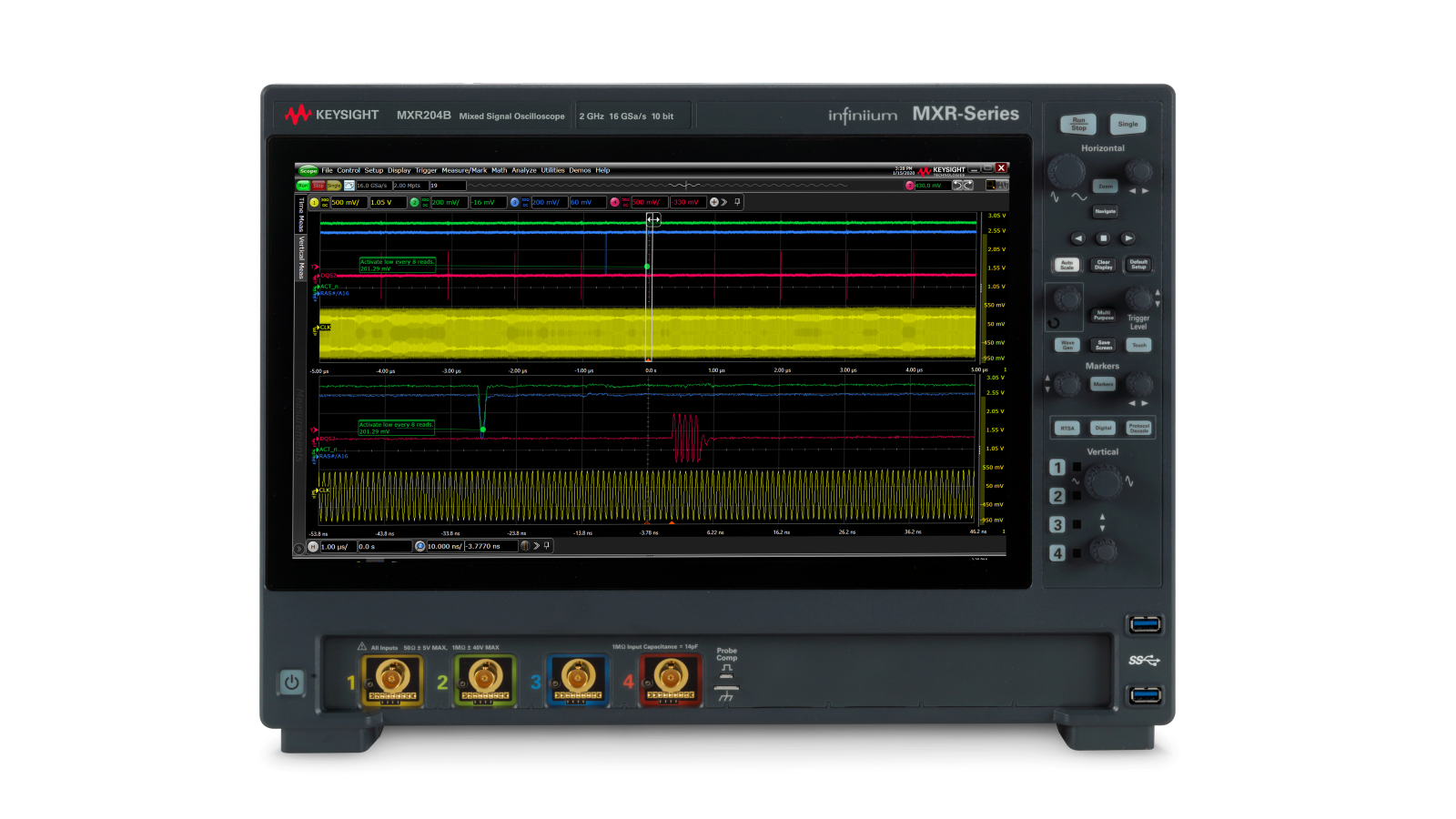Click the Default Setup key
The height and width of the screenshot is (819, 1456).
coord(1139,265)
